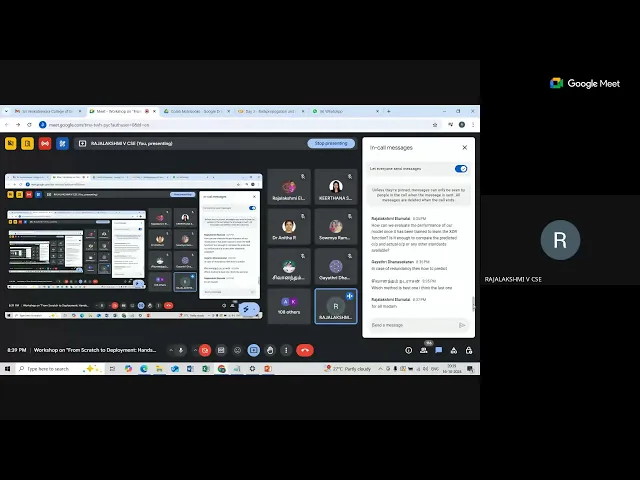Click the blue extension icon above presentation

point(62,144)
